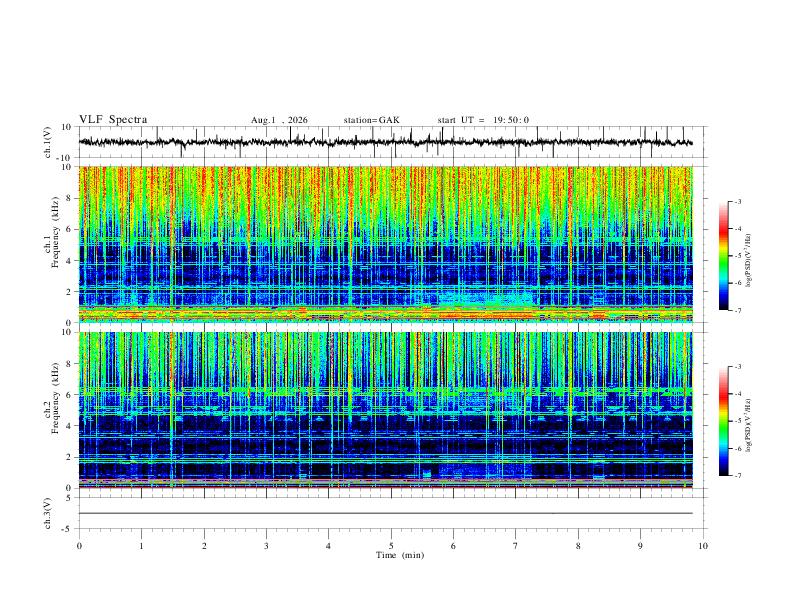Click the 5 minute tick on time axis

pos(391,546)
